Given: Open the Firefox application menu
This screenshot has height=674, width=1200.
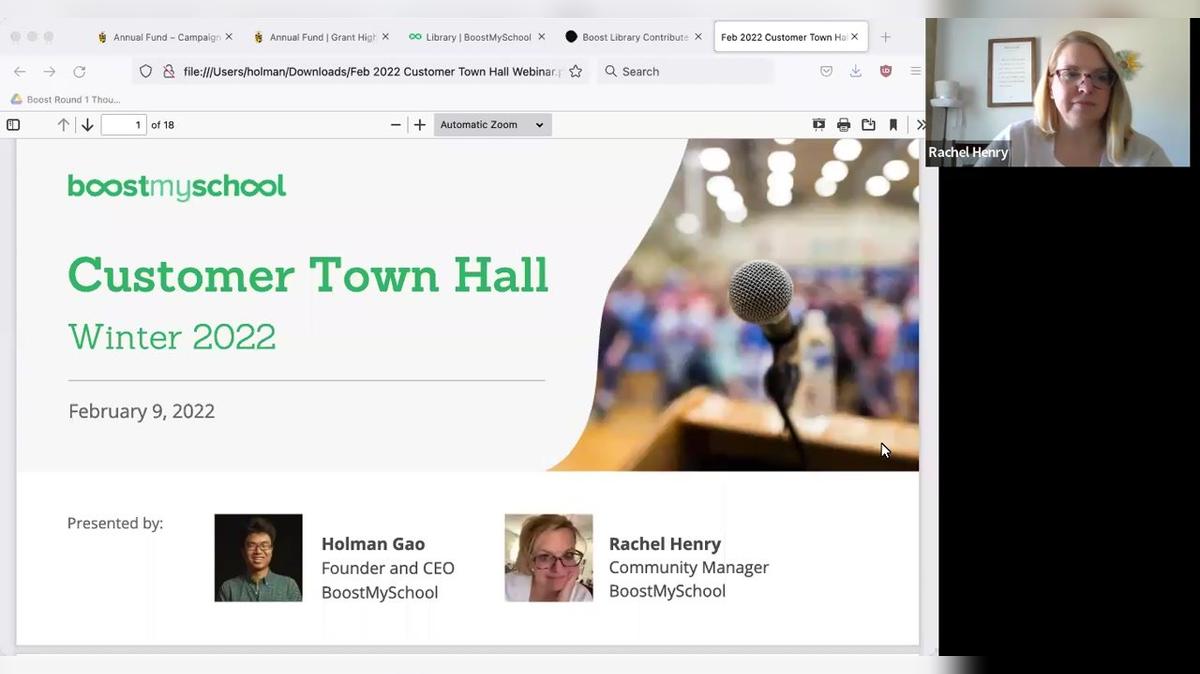Looking at the screenshot, I should pos(916,71).
